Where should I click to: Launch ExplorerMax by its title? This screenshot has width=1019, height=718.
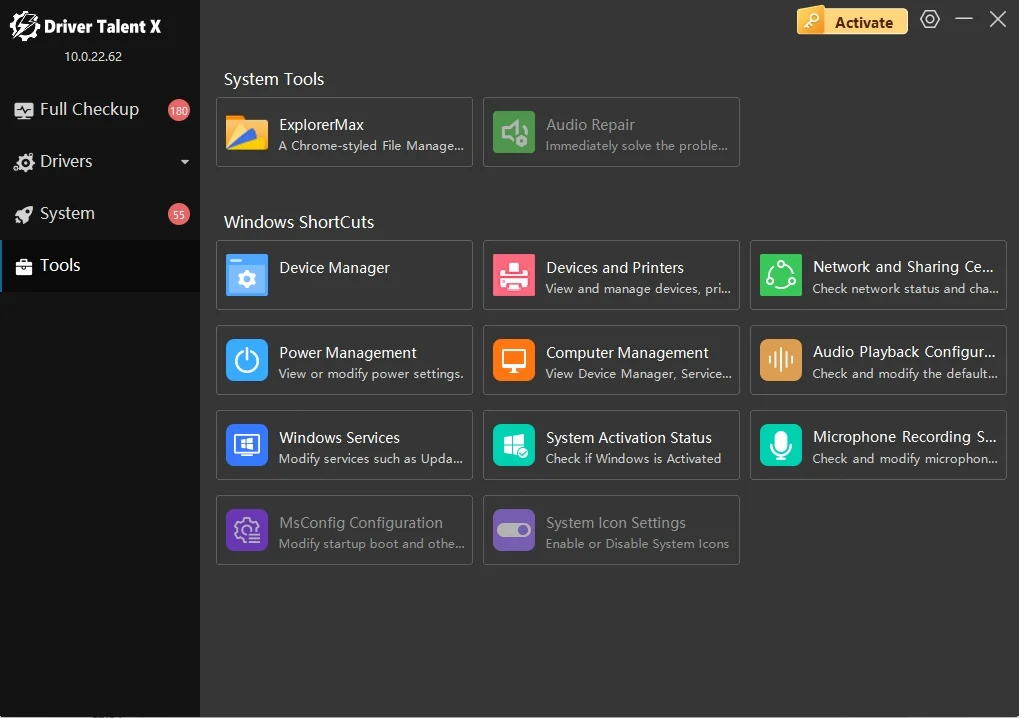click(x=321, y=125)
